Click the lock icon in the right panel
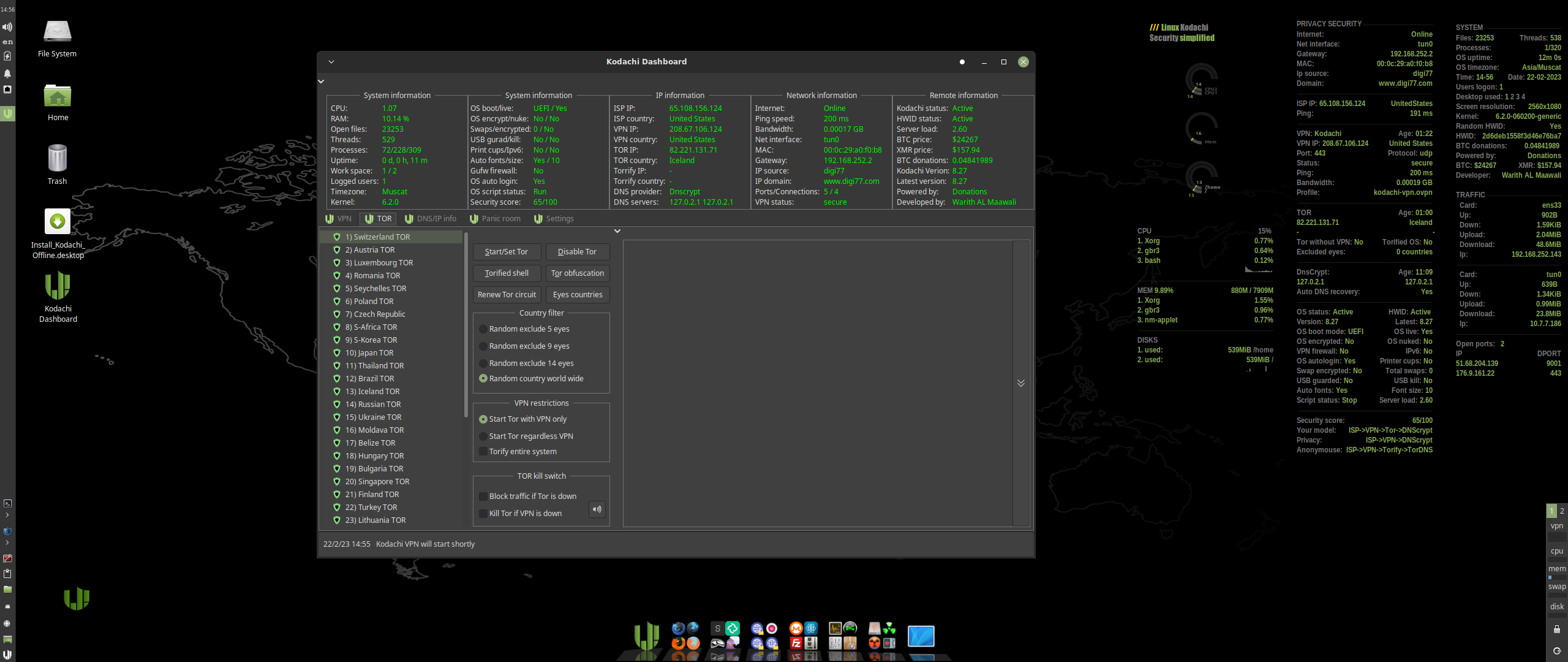 click(x=1556, y=629)
